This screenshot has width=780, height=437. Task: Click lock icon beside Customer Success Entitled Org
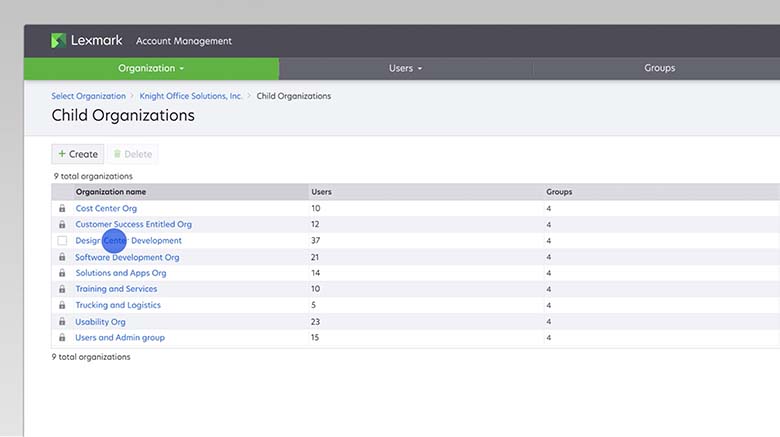[x=62, y=225]
